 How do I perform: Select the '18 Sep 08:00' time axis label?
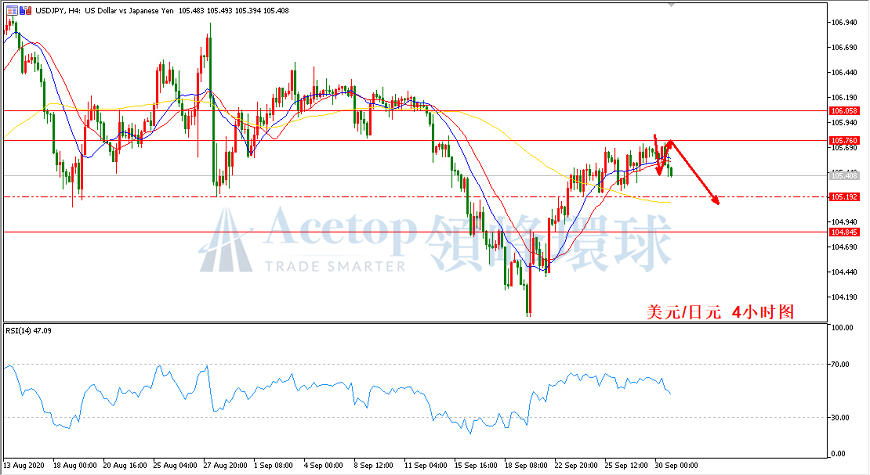(x=526, y=465)
